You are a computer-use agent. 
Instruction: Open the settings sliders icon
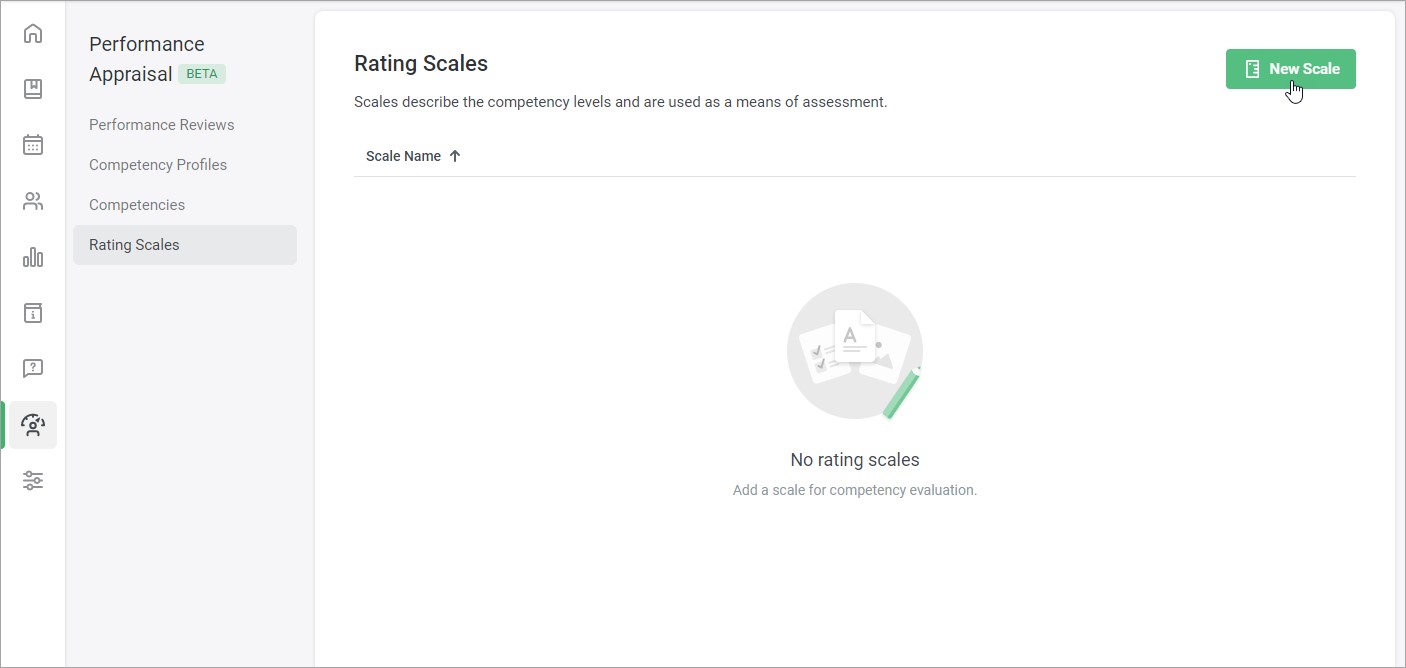click(33, 481)
